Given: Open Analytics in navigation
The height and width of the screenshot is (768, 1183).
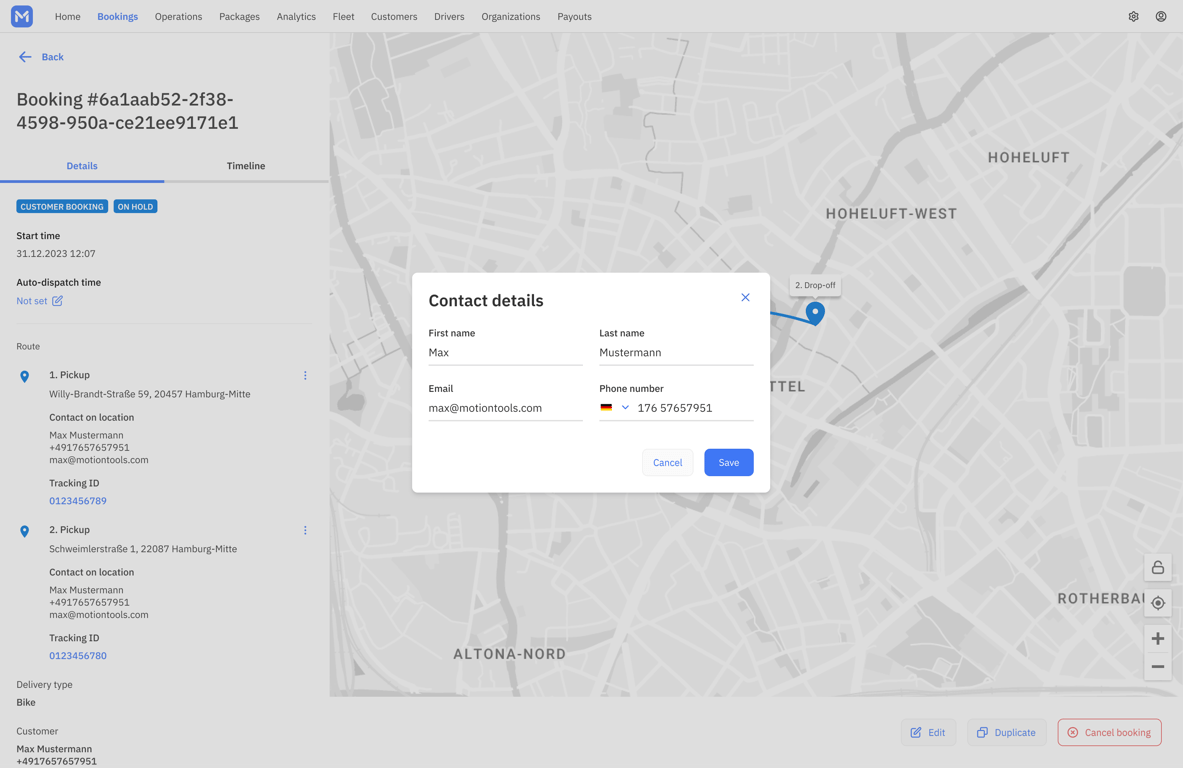Looking at the screenshot, I should (x=296, y=17).
